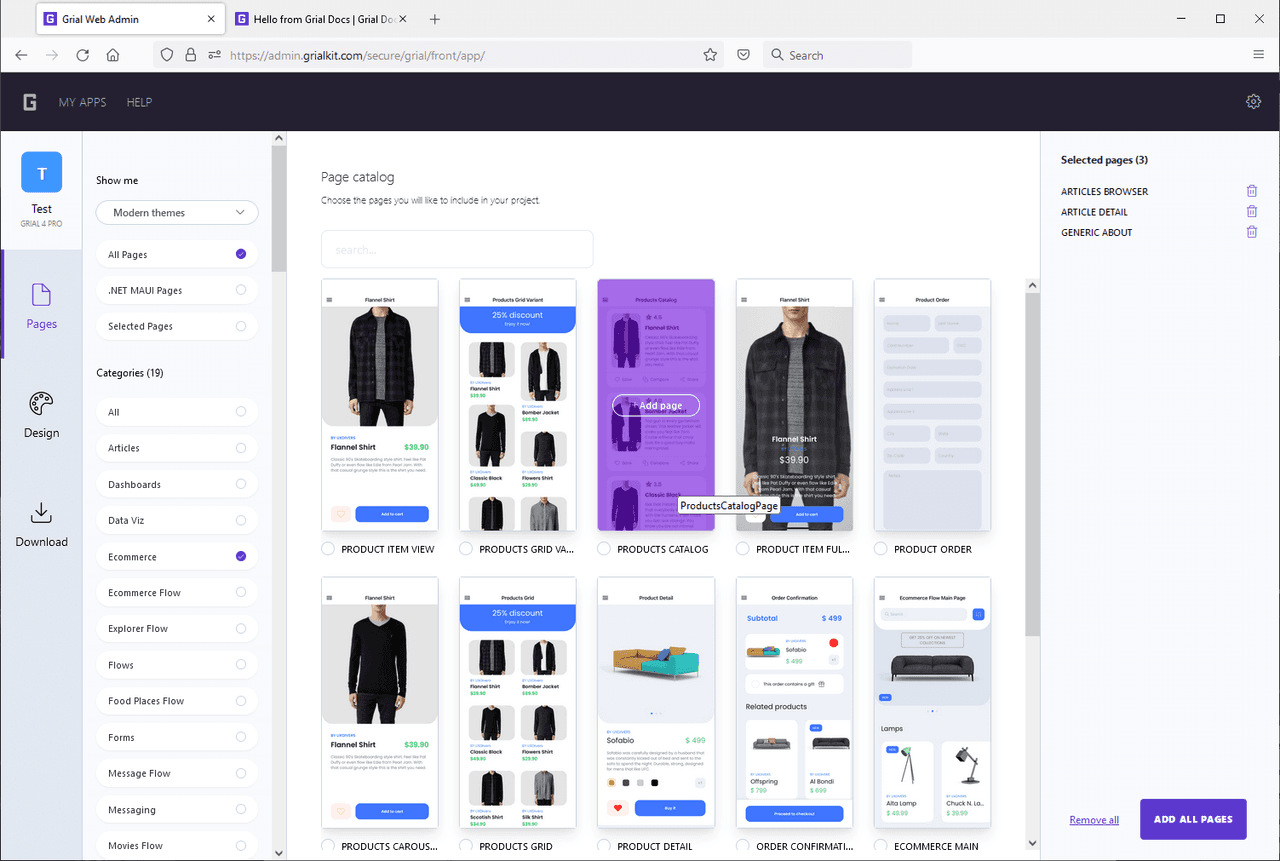1280x861 pixels.
Task: Switch to the Grial Docs browser tab
Action: tap(319, 19)
